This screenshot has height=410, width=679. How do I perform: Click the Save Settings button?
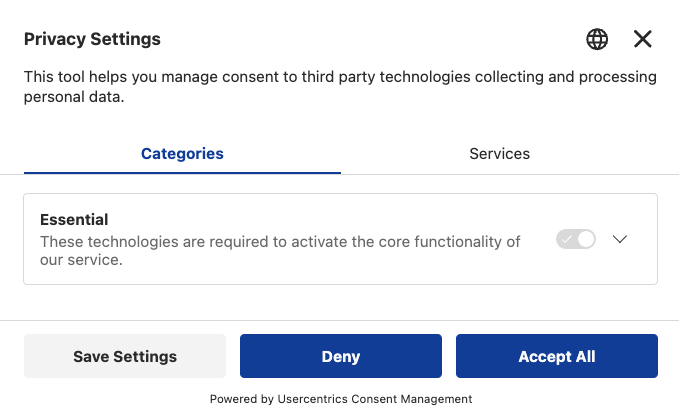click(x=125, y=356)
